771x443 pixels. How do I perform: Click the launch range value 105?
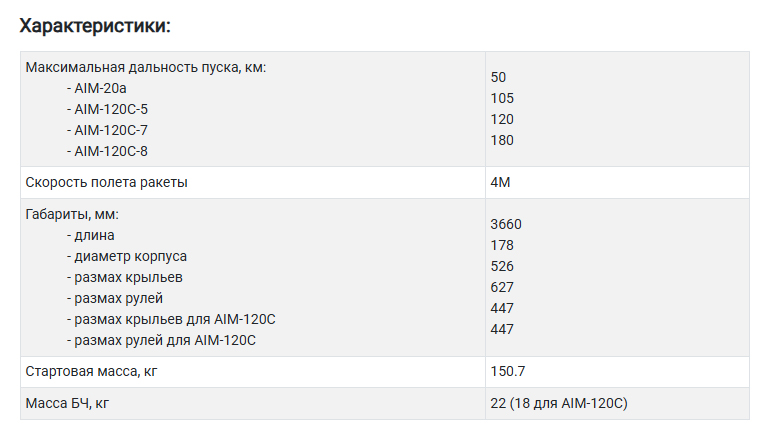[502, 98]
